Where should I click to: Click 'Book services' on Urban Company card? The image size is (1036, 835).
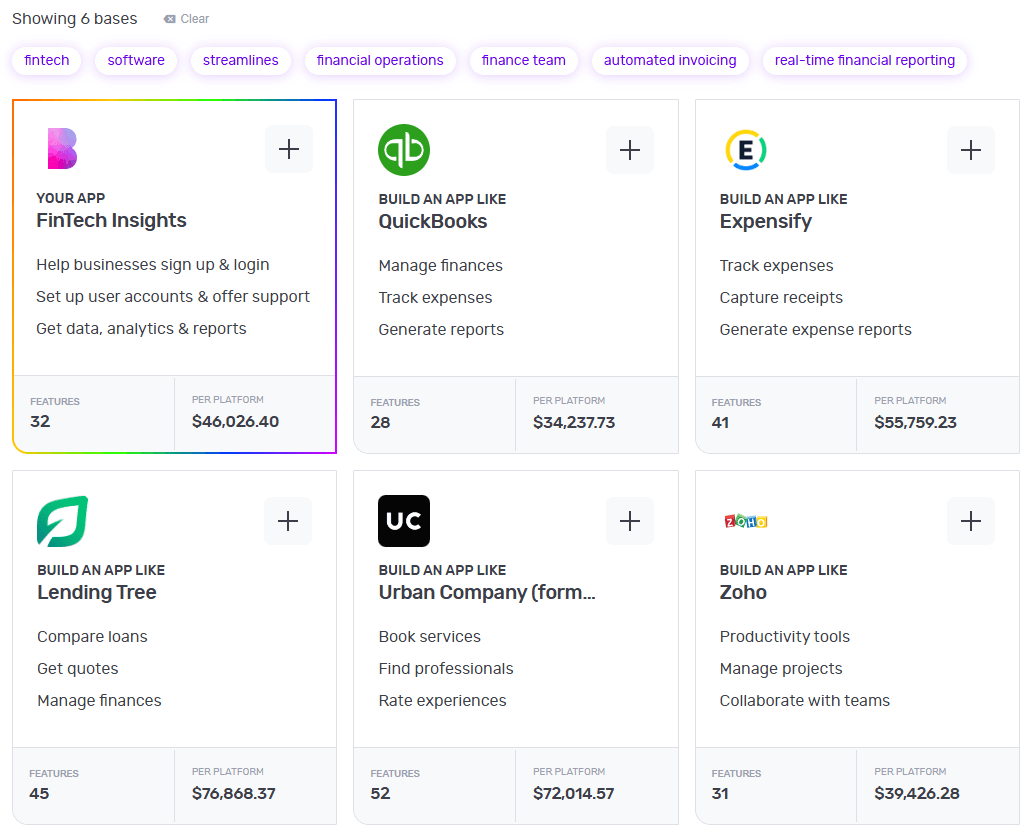point(429,637)
